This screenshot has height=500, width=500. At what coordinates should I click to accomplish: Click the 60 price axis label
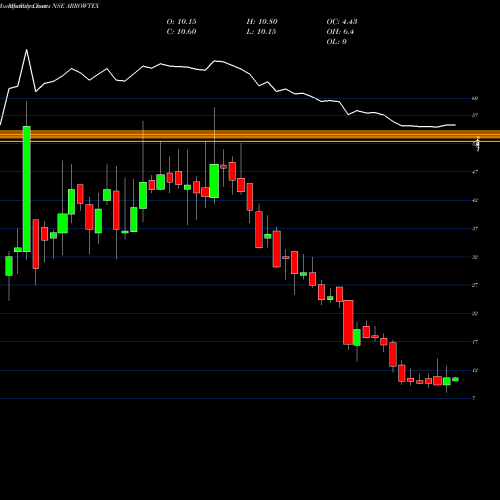click(x=475, y=98)
